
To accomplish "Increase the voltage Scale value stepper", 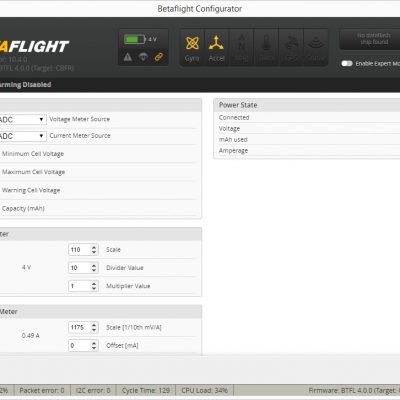I will [x=94, y=247].
